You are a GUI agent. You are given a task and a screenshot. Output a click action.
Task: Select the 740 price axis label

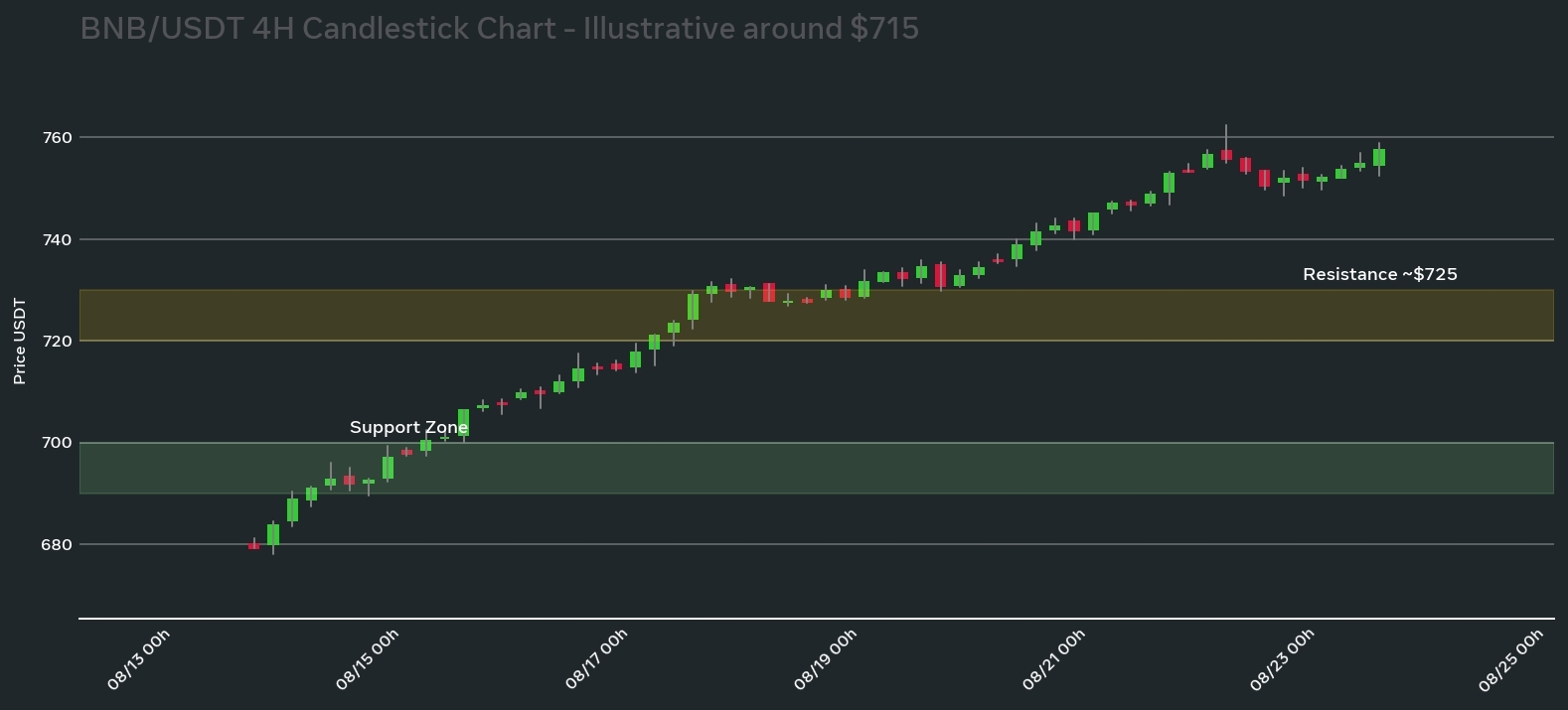coord(59,239)
